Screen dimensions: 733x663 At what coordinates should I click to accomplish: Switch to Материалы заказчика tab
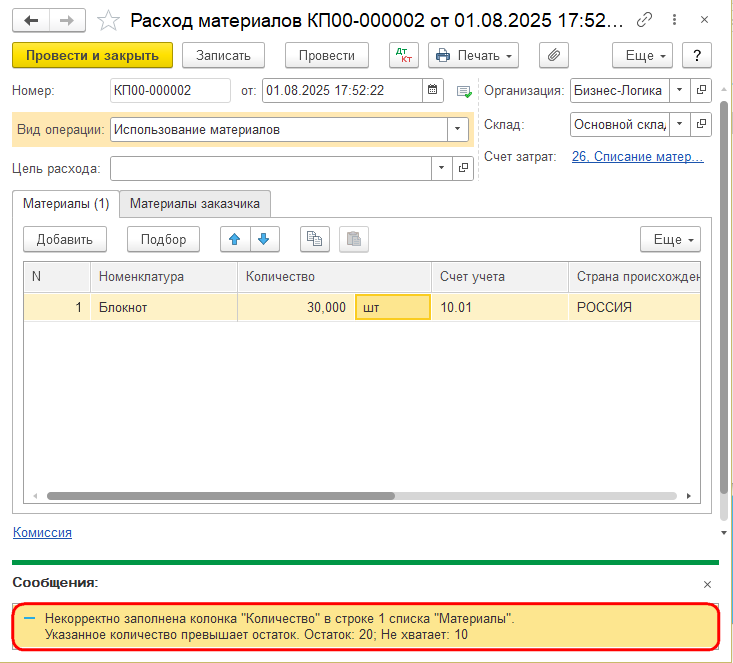click(195, 203)
